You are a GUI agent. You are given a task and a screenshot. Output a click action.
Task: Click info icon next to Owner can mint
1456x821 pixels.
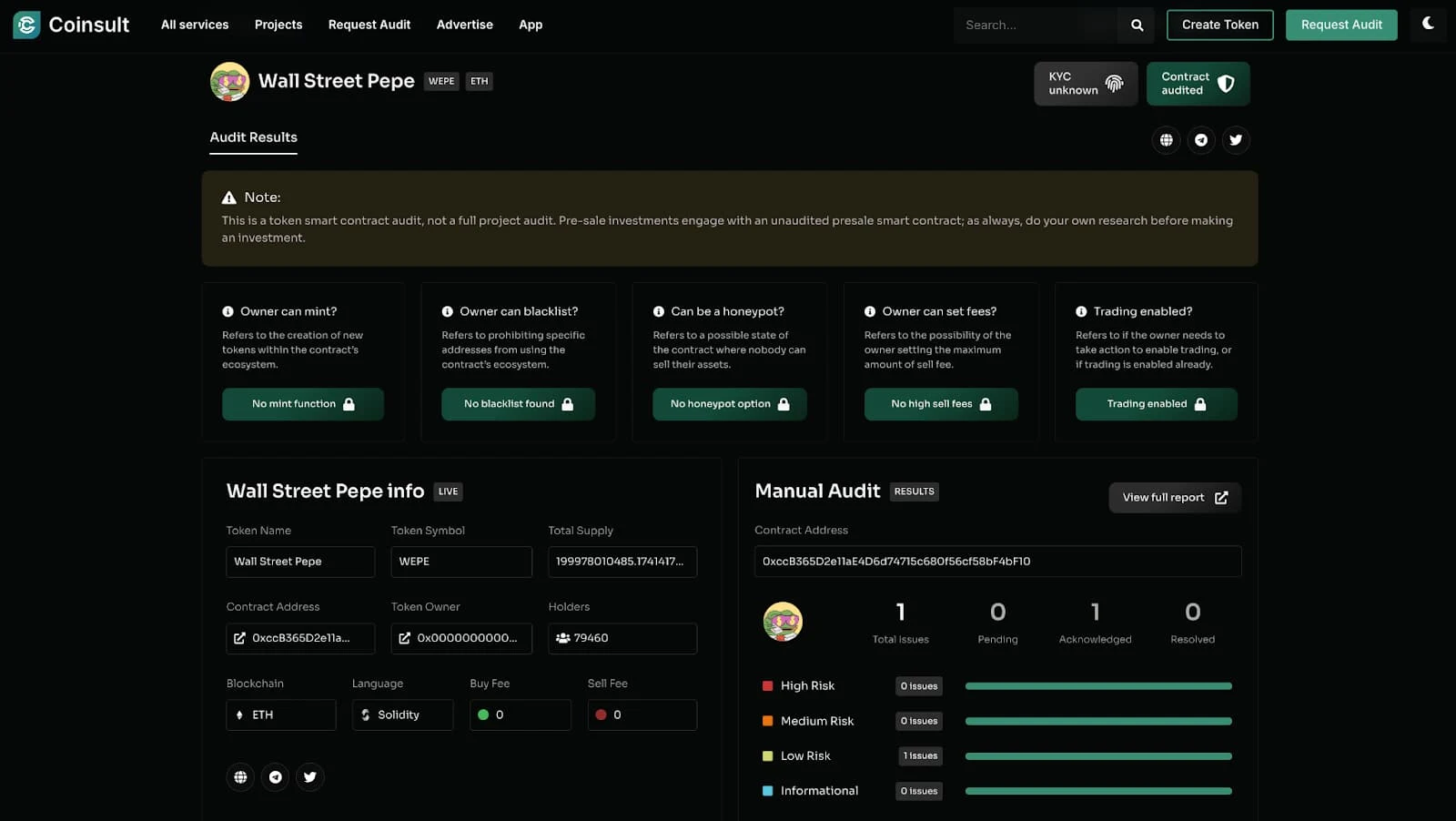click(227, 311)
